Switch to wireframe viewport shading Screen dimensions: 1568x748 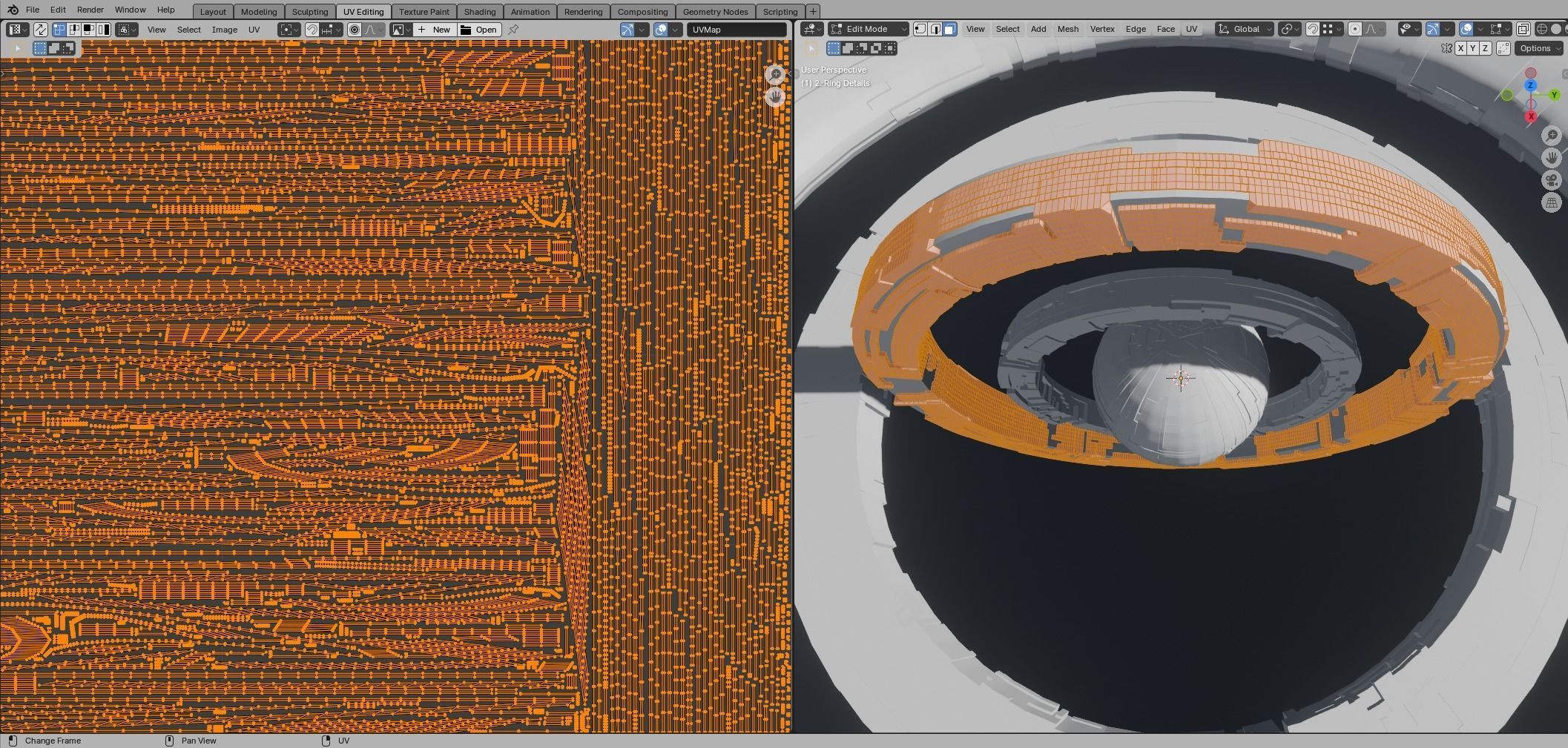(x=1541, y=29)
